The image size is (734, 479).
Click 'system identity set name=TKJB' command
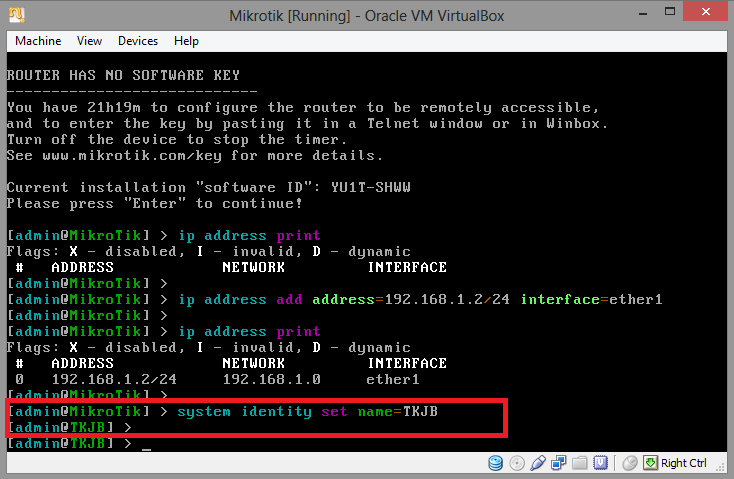pos(308,412)
